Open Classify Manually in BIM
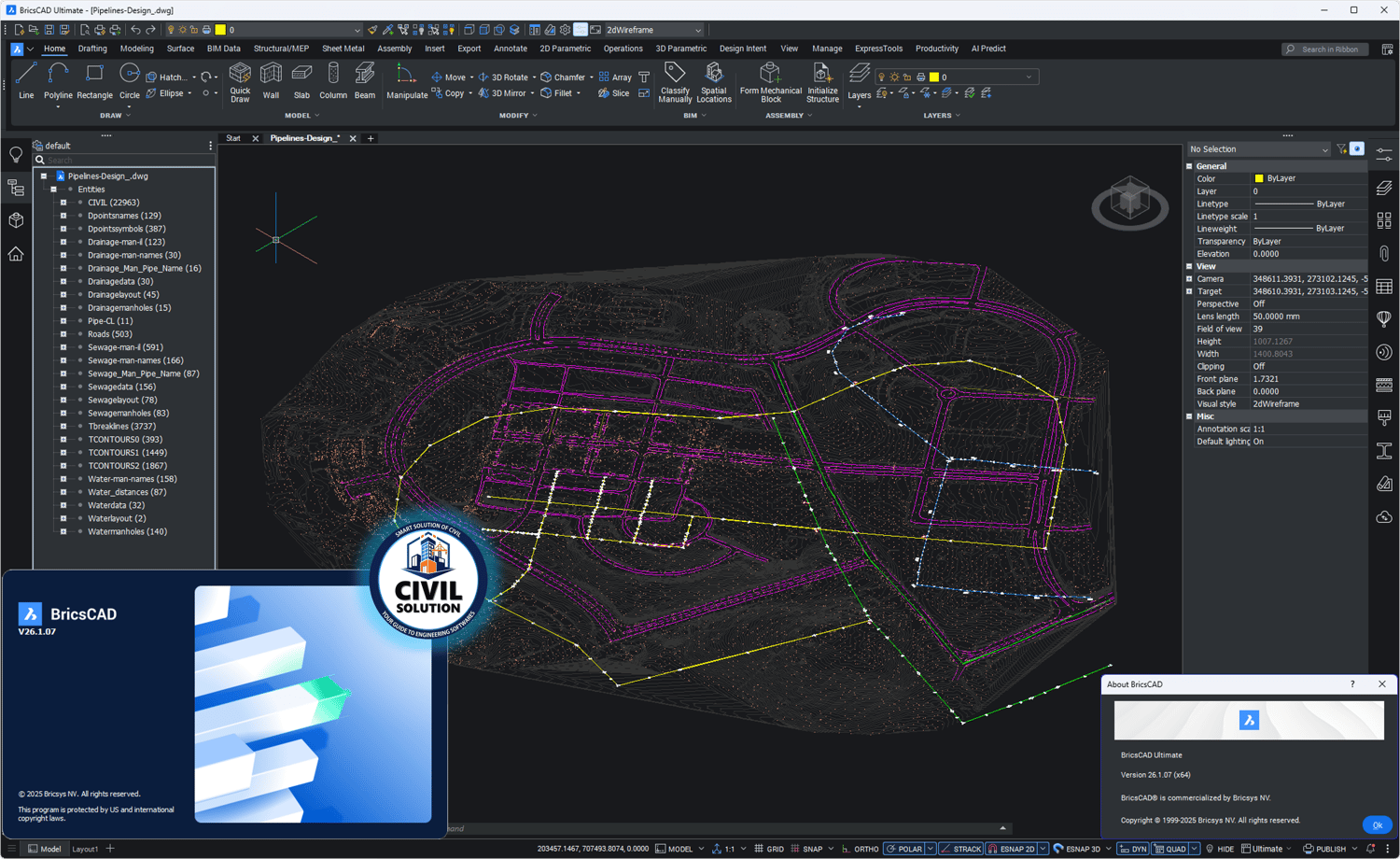 tap(675, 82)
